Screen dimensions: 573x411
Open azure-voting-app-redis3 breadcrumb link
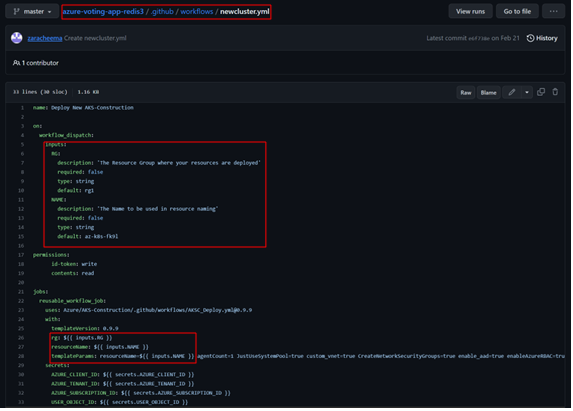click(103, 12)
